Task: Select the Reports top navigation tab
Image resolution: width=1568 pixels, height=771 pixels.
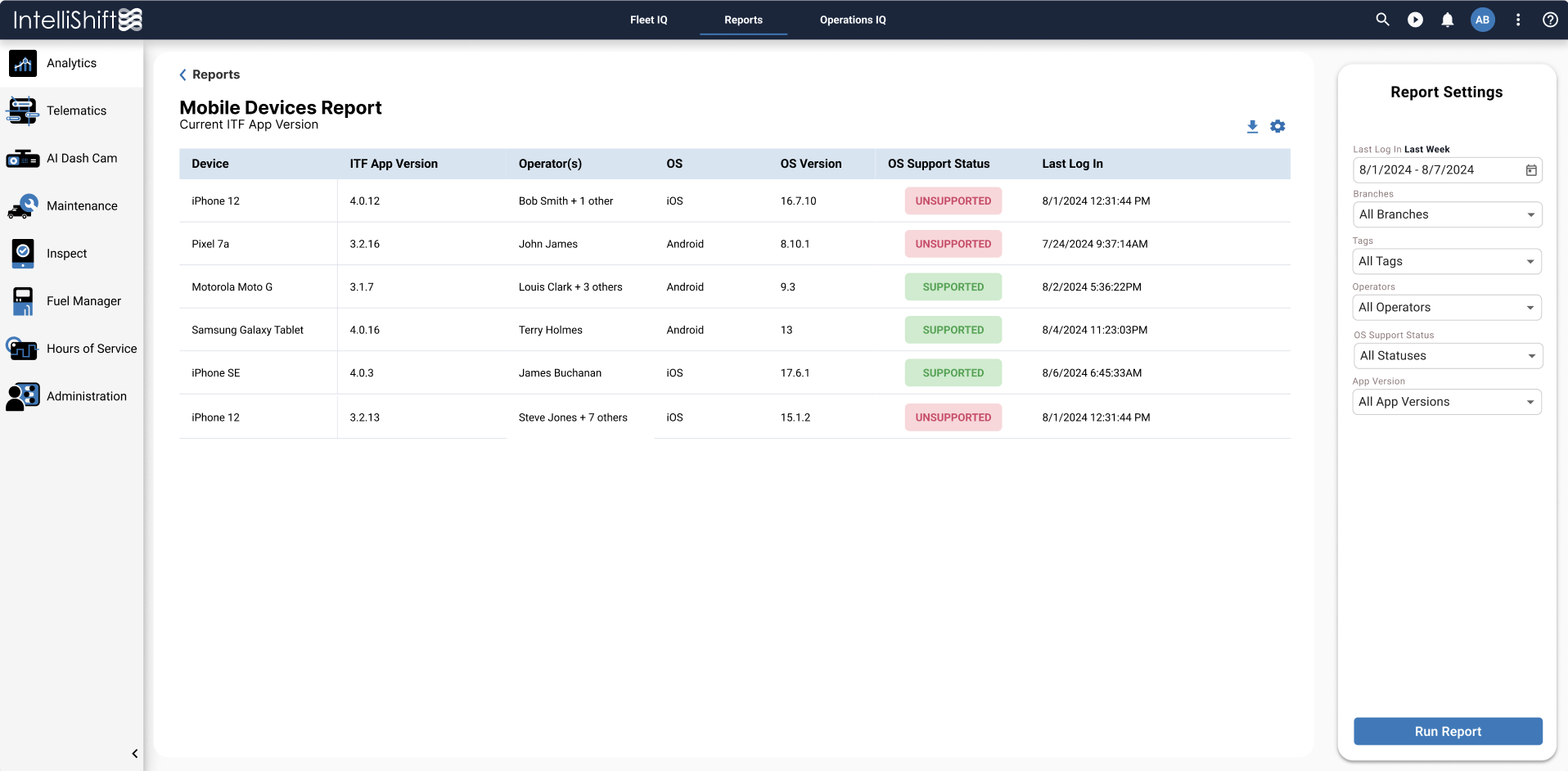Action: click(x=743, y=20)
